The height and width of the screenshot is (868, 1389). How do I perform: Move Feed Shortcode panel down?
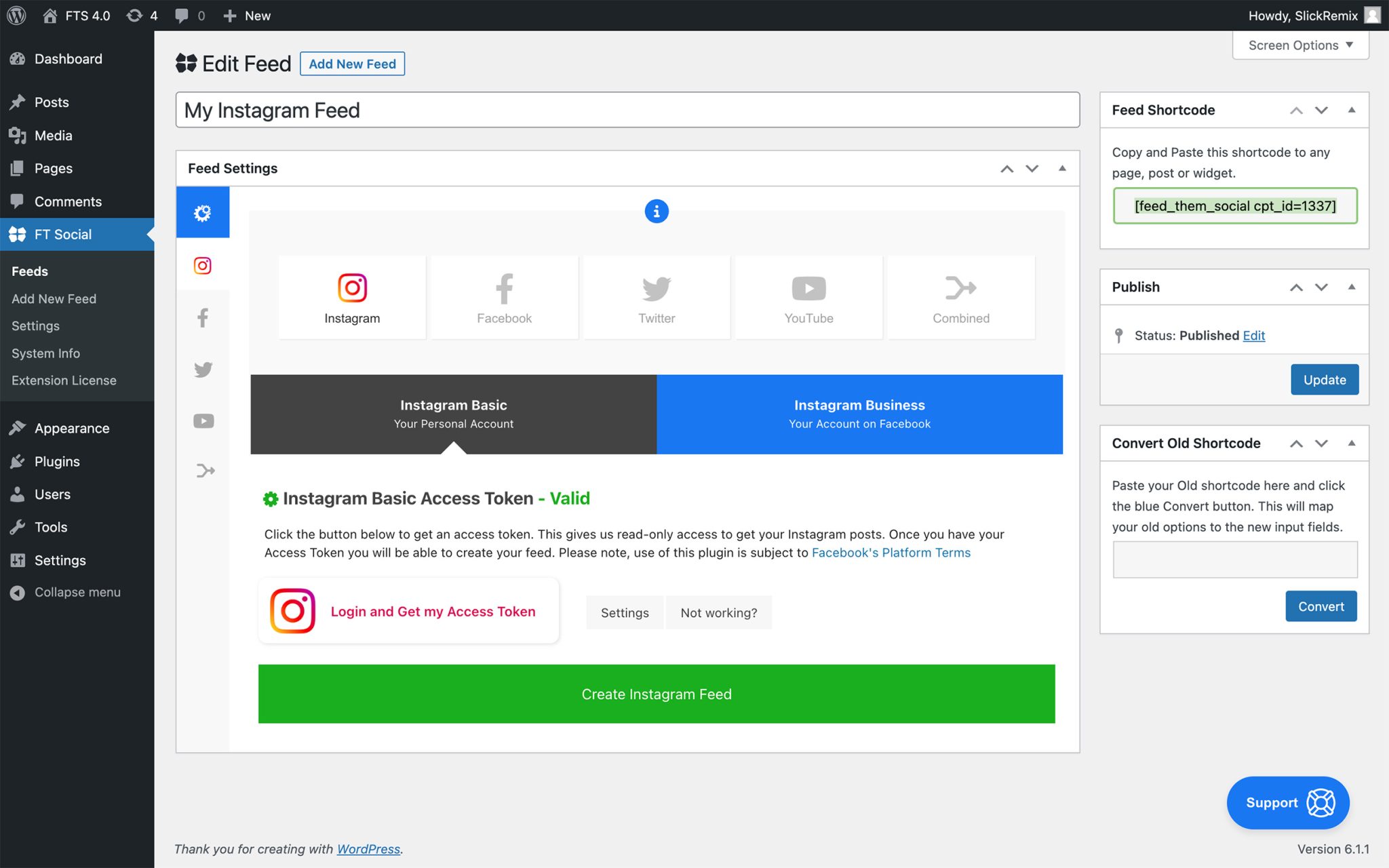(1321, 110)
